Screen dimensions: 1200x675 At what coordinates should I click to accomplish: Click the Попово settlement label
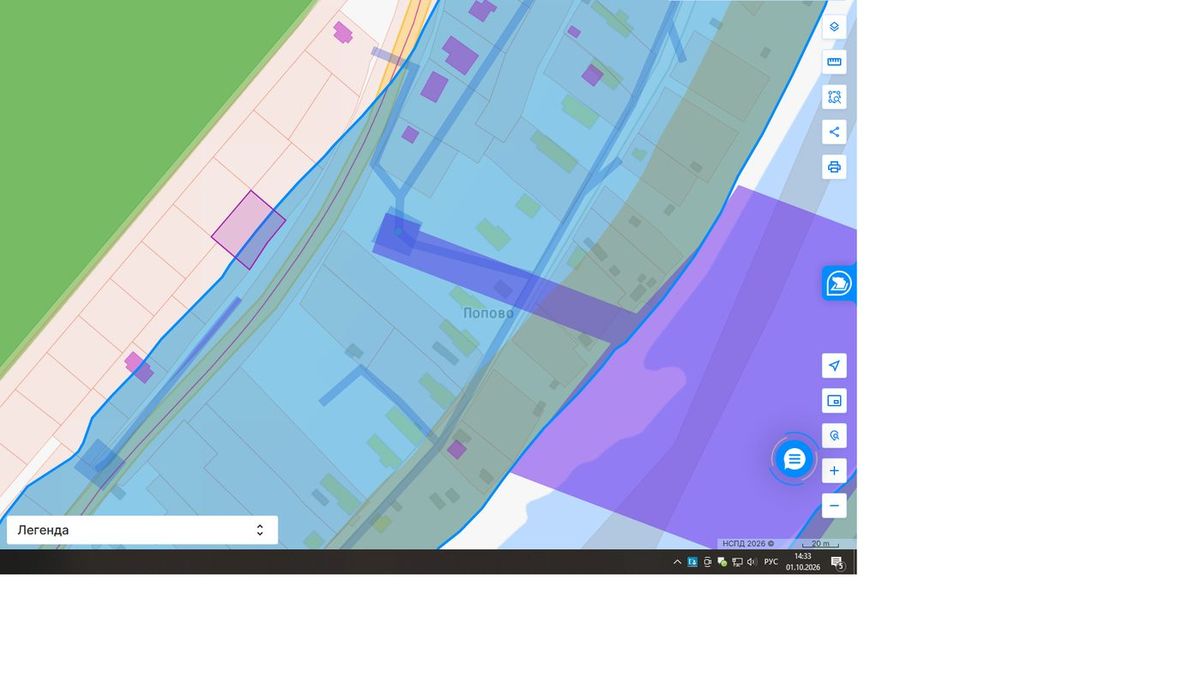(x=488, y=313)
